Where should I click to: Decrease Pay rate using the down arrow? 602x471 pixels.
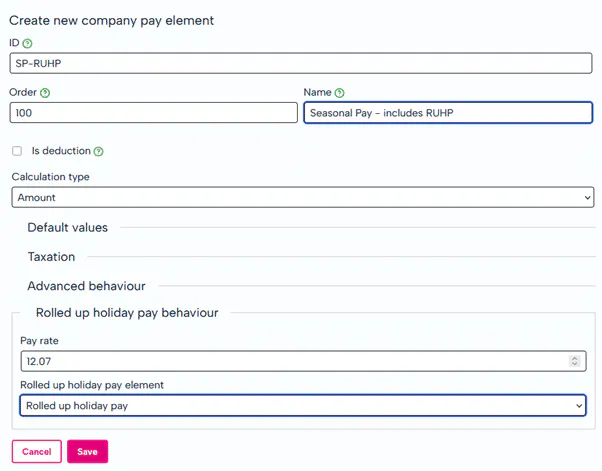click(x=574, y=364)
